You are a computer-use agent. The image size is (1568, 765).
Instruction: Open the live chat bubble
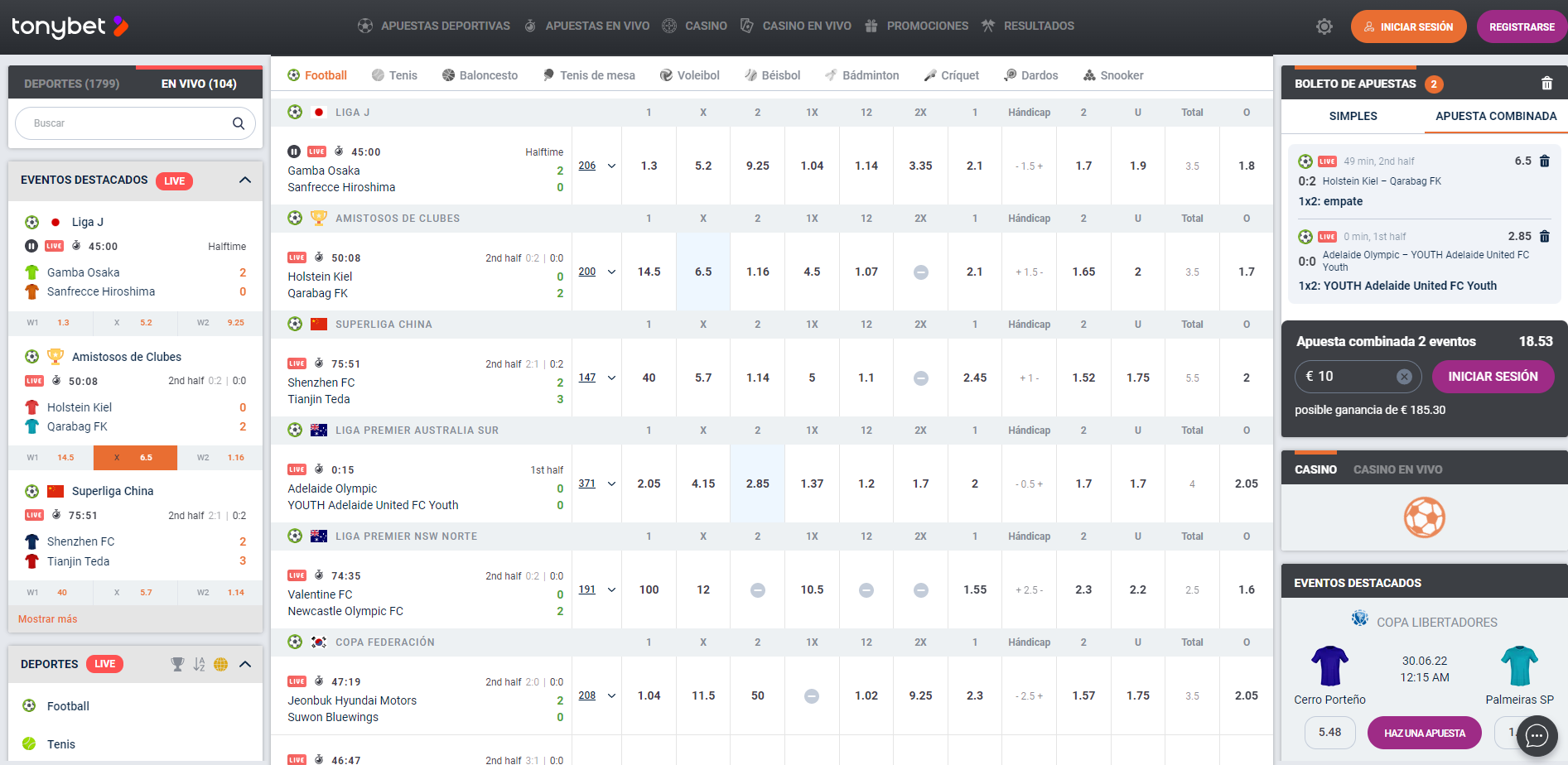(x=1537, y=735)
